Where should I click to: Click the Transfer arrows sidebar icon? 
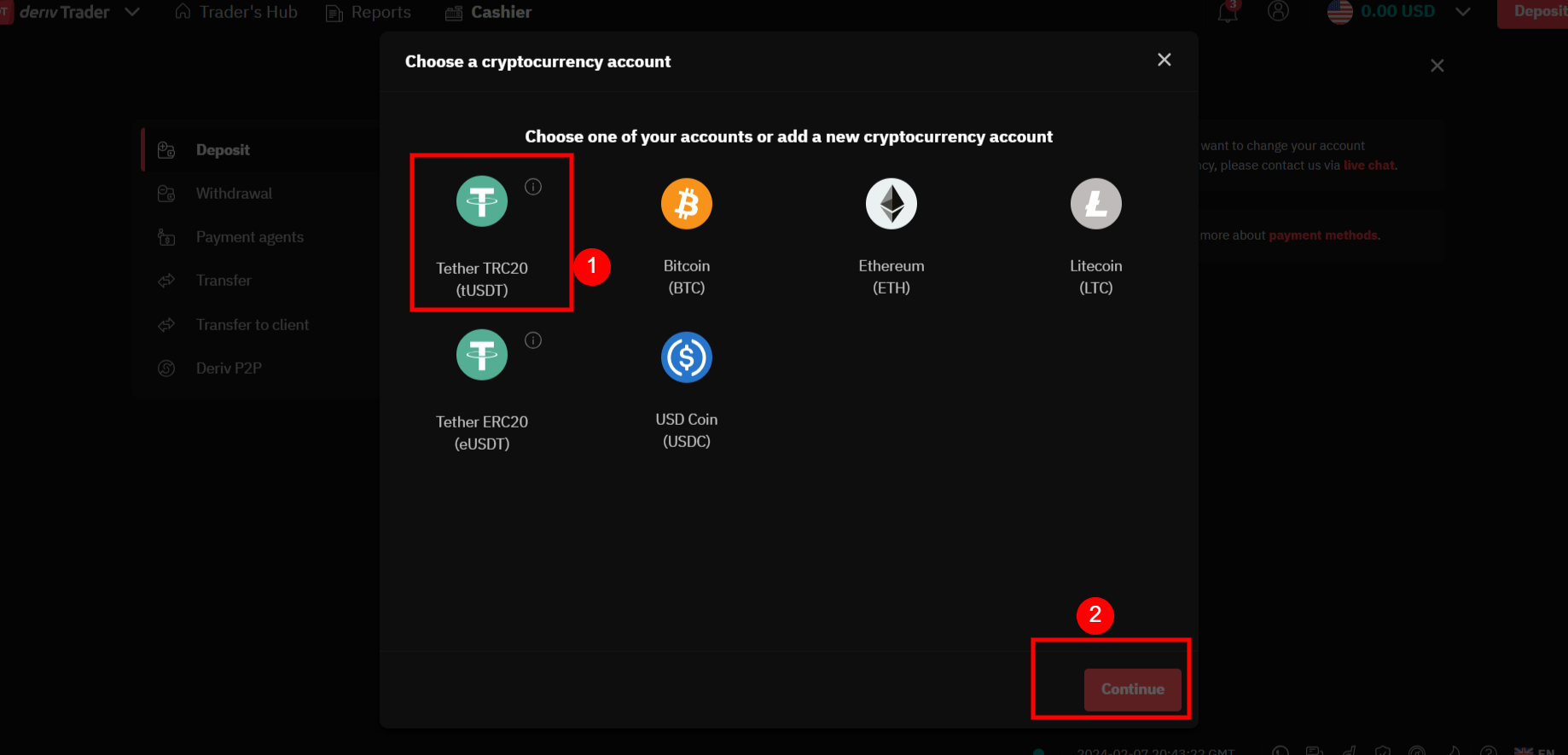coord(166,281)
